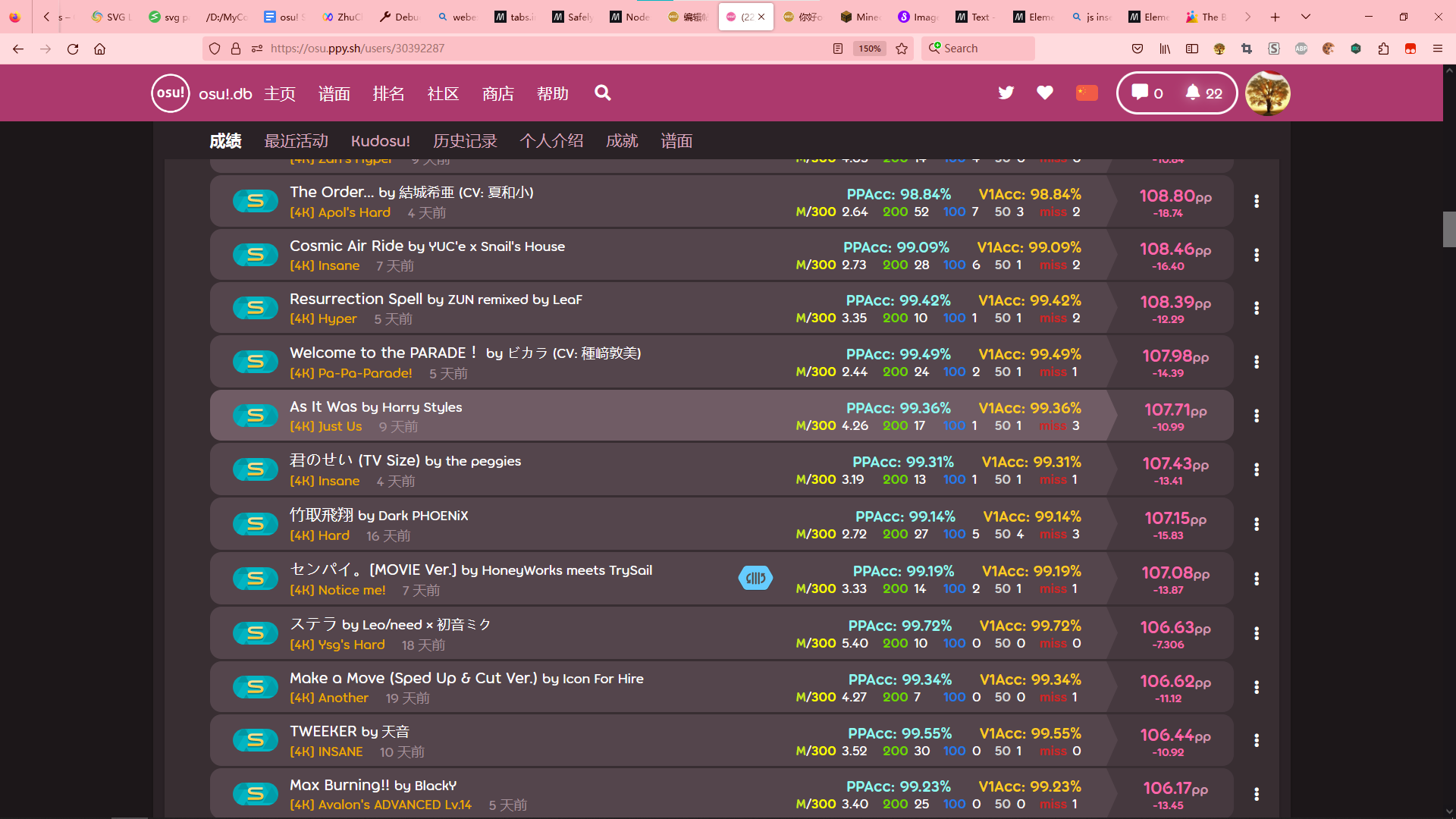
Task: Click the Firefox reload button
Action: point(73,49)
